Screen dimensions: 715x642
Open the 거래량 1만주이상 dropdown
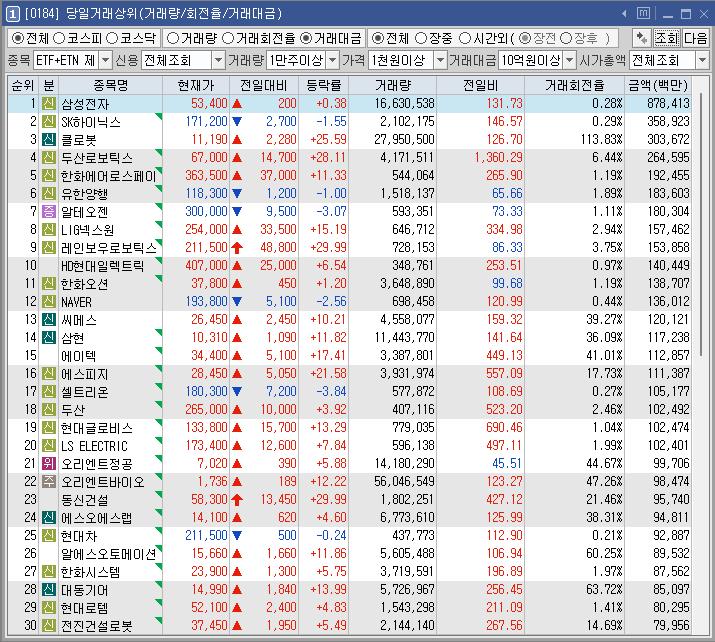[333, 60]
